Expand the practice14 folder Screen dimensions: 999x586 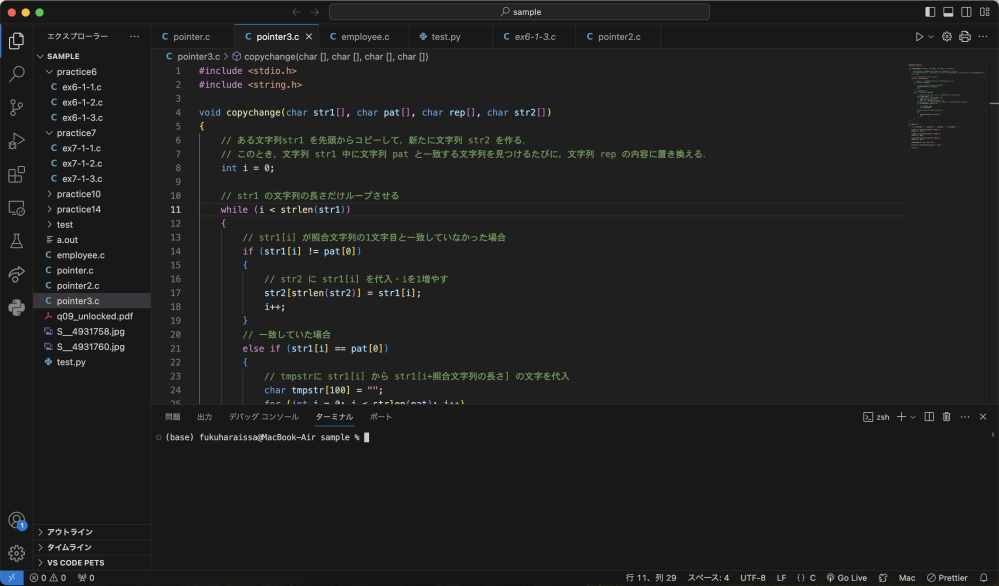coord(92,210)
